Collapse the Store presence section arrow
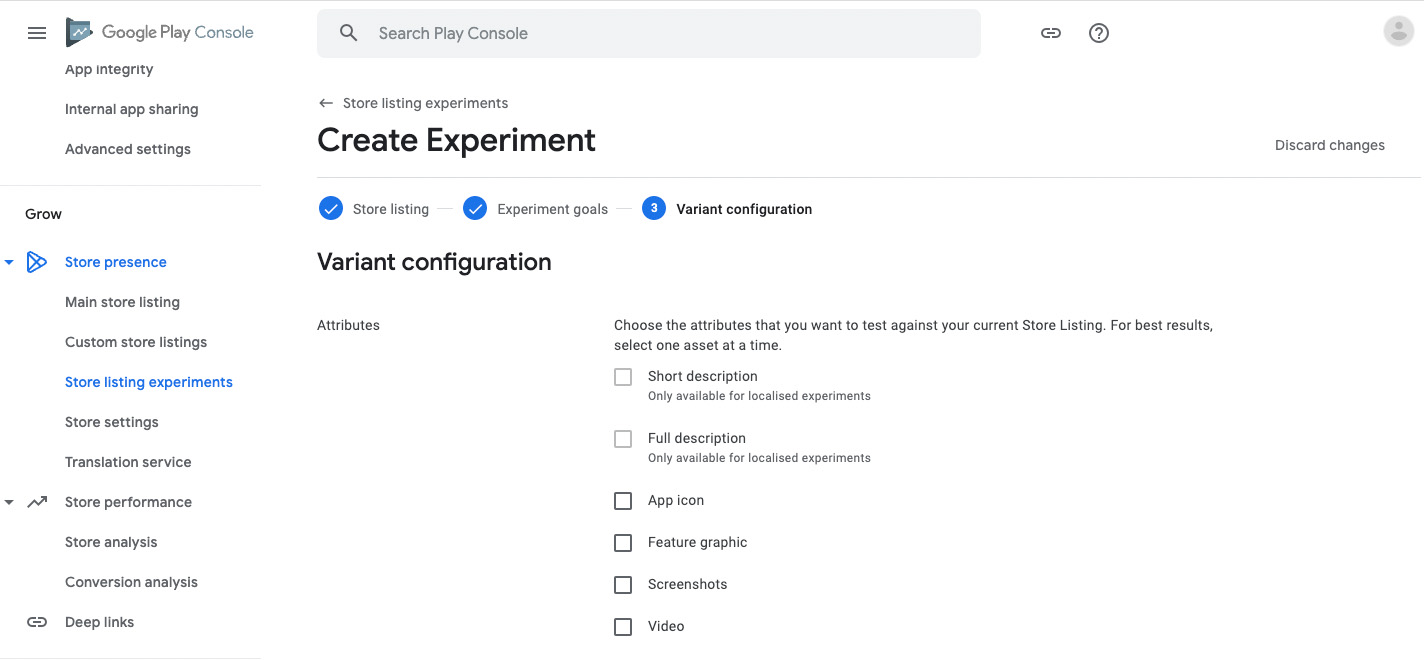The image size is (1424, 660). click(x=9, y=262)
